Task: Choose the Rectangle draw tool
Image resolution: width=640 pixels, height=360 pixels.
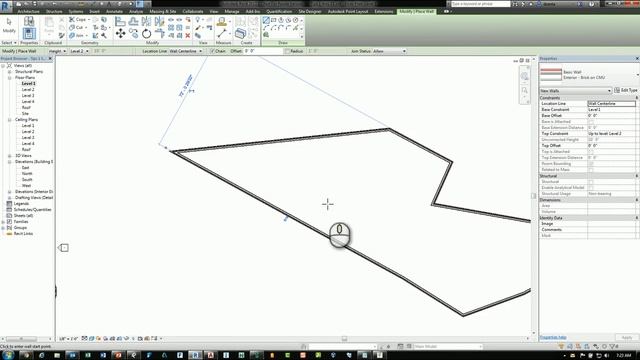Action: coord(273,20)
